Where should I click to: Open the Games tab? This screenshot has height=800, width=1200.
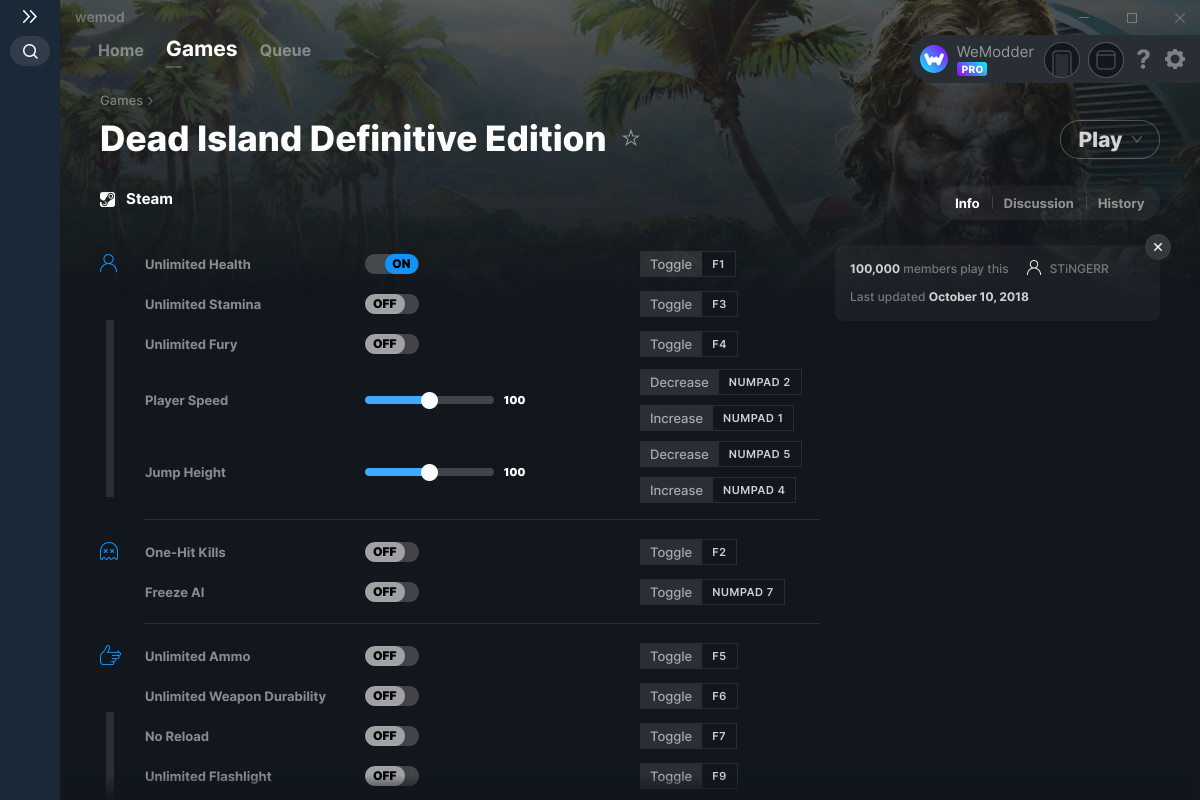[x=202, y=49]
